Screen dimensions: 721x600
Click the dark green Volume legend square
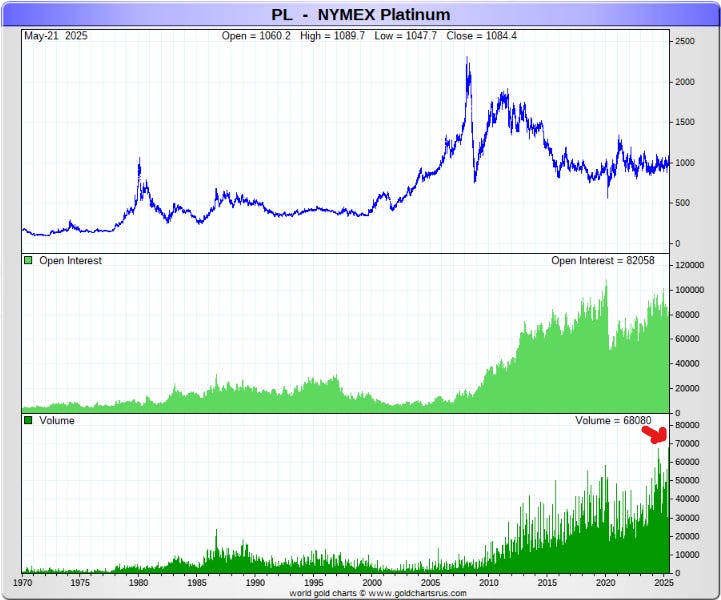pos(28,420)
